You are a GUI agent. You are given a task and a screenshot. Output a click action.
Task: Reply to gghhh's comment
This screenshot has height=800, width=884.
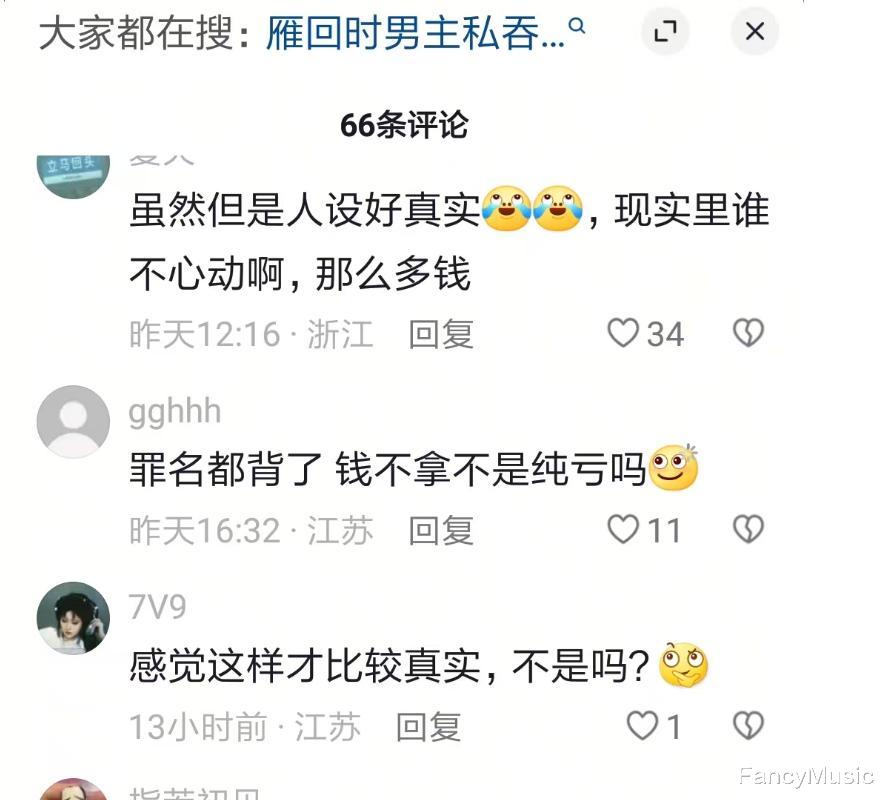coord(441,530)
